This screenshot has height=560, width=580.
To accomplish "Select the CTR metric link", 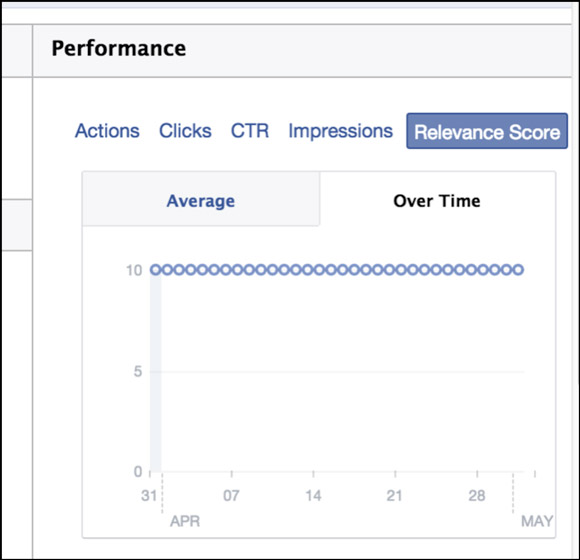I will pyautogui.click(x=250, y=131).
